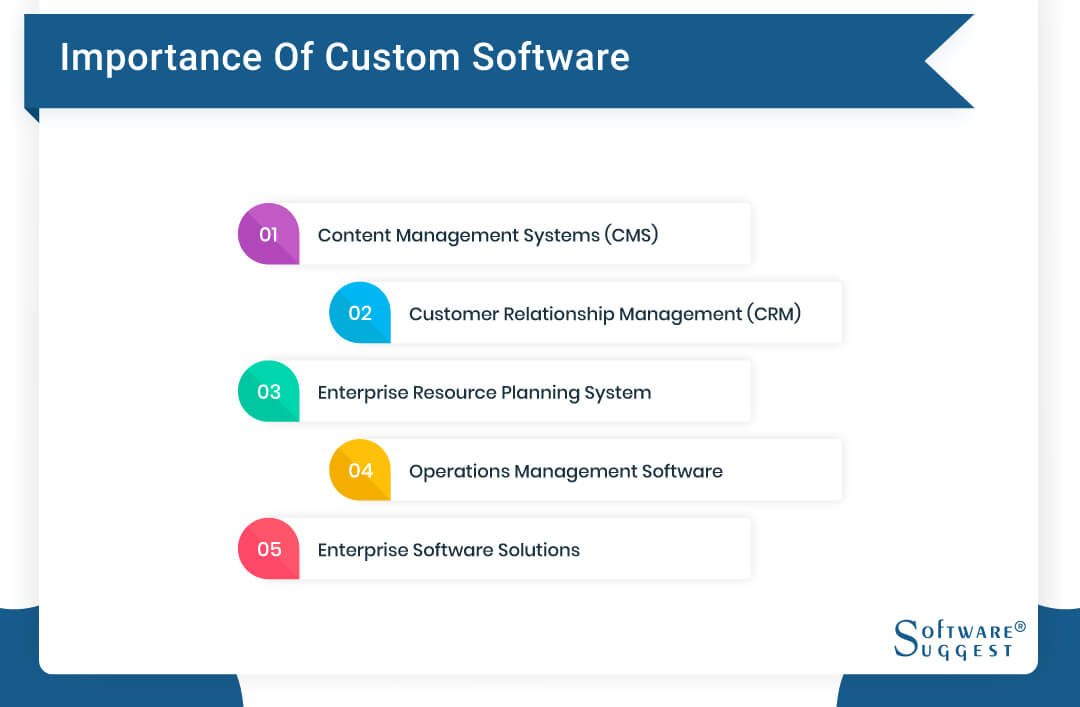The width and height of the screenshot is (1080, 707).
Task: Toggle the Operations Management Software entry
Action: pos(566,470)
